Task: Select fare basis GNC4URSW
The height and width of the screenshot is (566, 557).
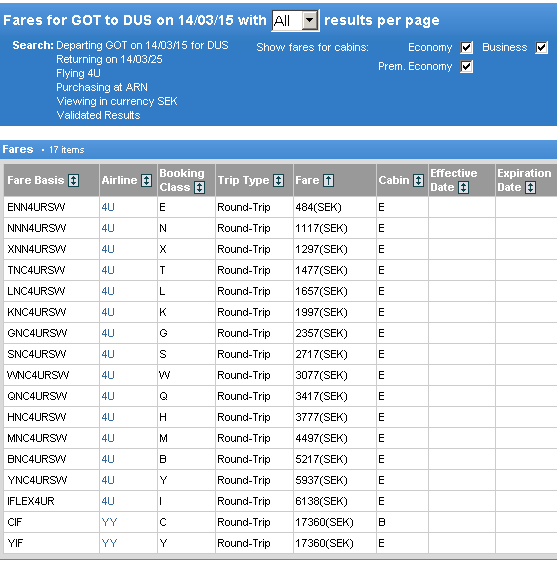Action: pos(37,333)
